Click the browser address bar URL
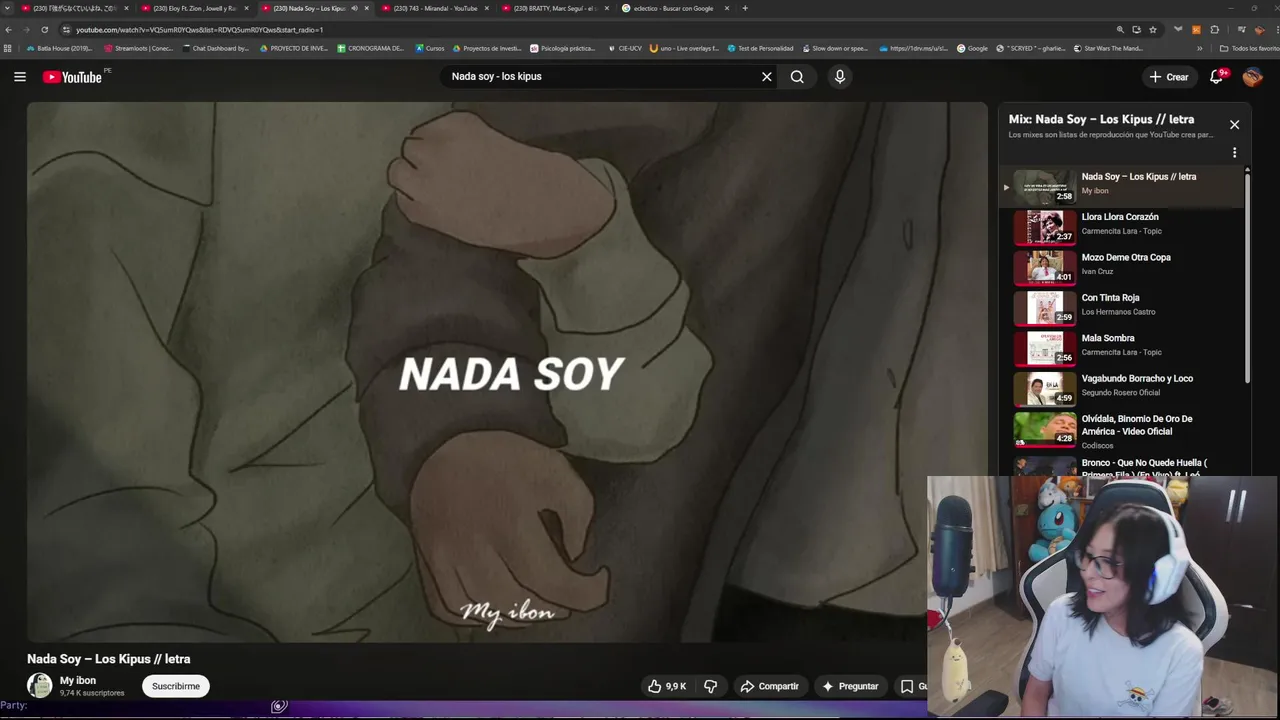The height and width of the screenshot is (720, 1280). pos(200,30)
